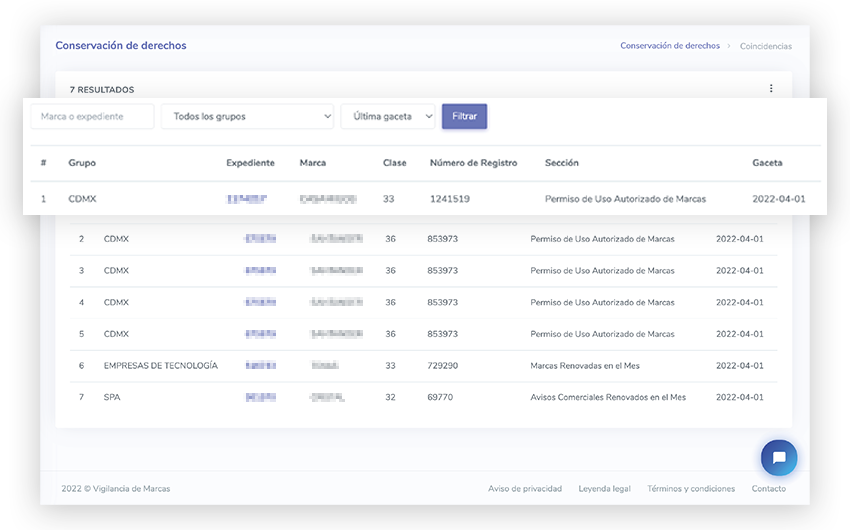Open the three-dot options menu
This screenshot has width=850, height=530.
771,89
